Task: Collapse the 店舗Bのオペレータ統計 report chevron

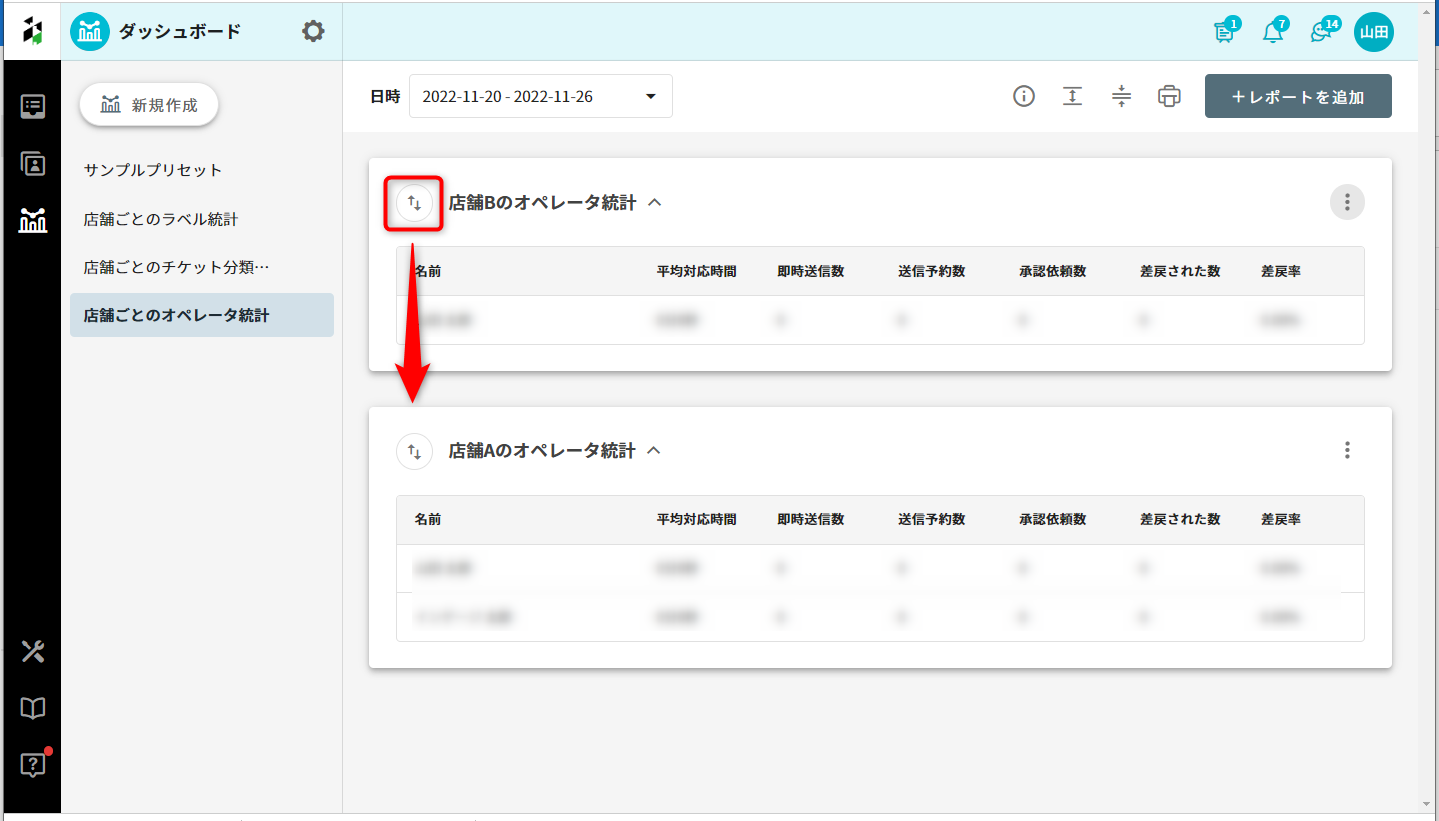Action: pyautogui.click(x=655, y=203)
